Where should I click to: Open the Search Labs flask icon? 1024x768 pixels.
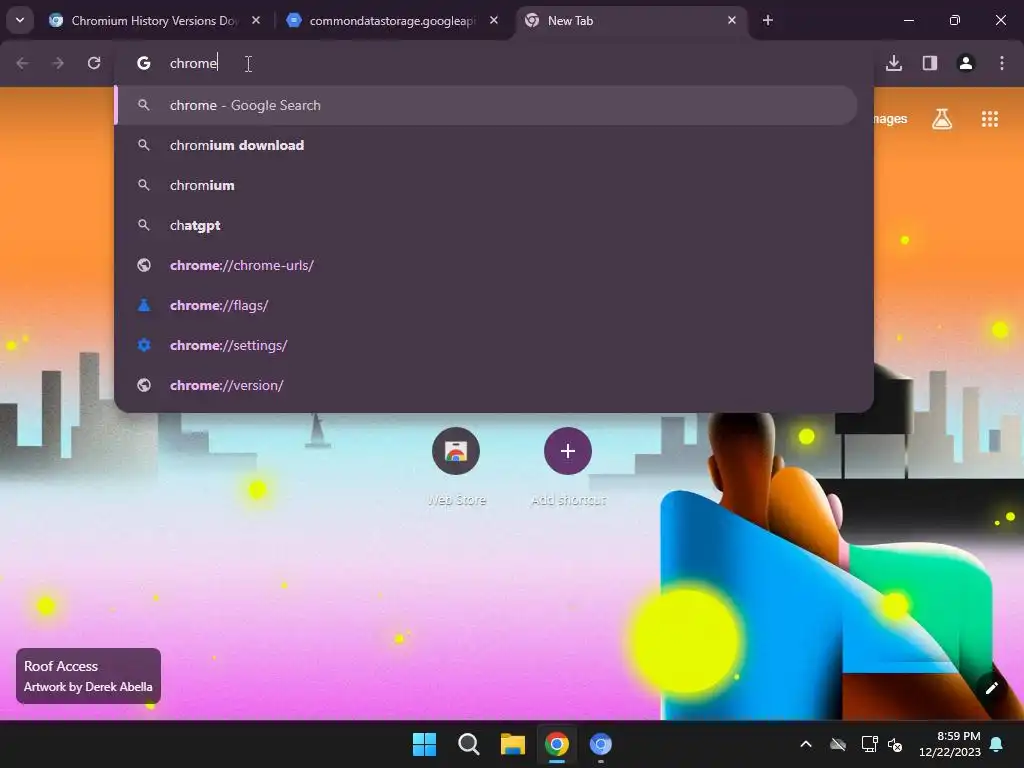[942, 119]
